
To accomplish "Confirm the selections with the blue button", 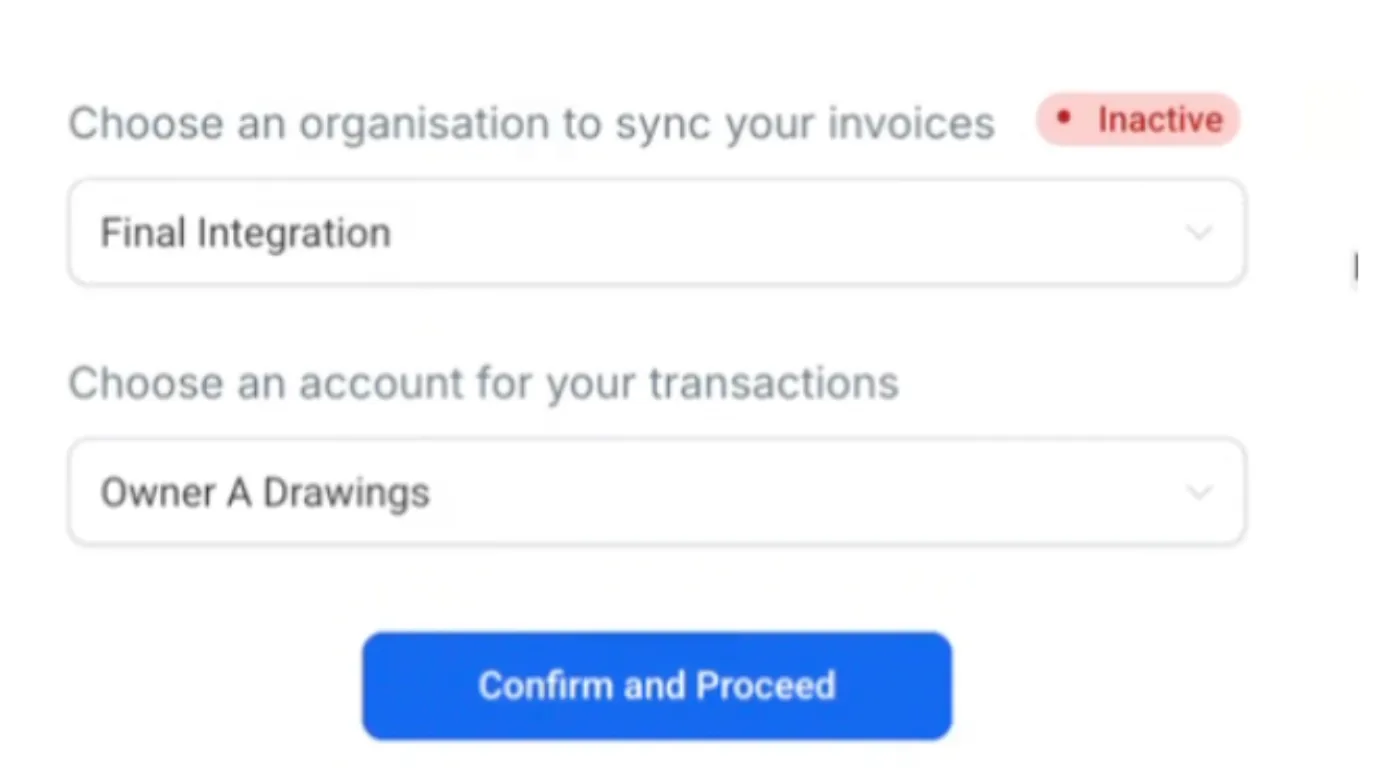I will tap(656, 685).
